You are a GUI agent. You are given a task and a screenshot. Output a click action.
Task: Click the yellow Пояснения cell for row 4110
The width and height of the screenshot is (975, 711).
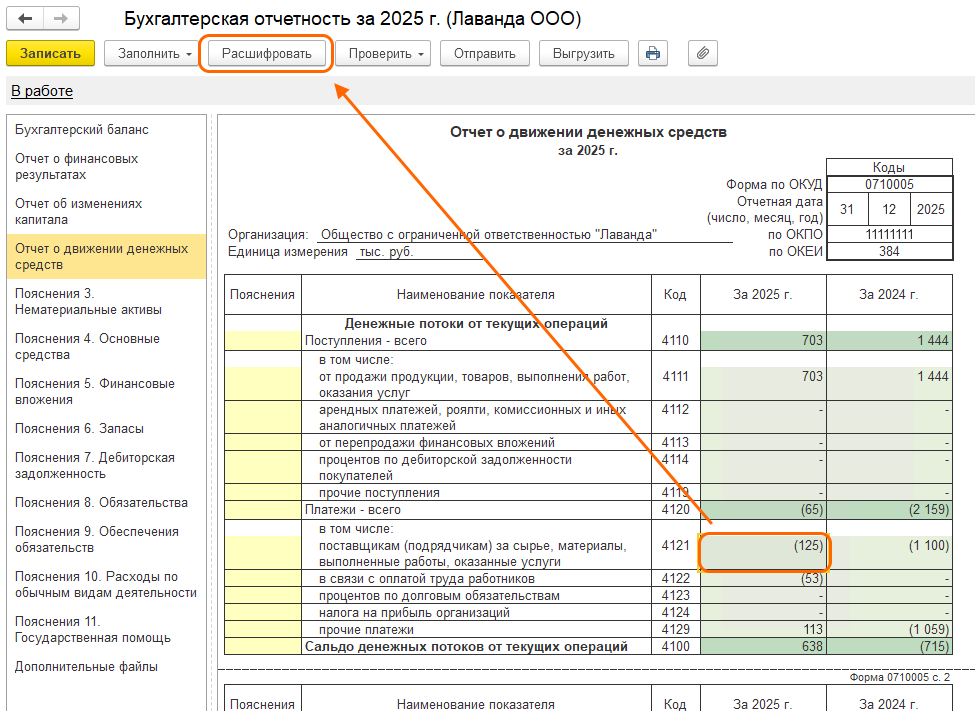(262, 341)
